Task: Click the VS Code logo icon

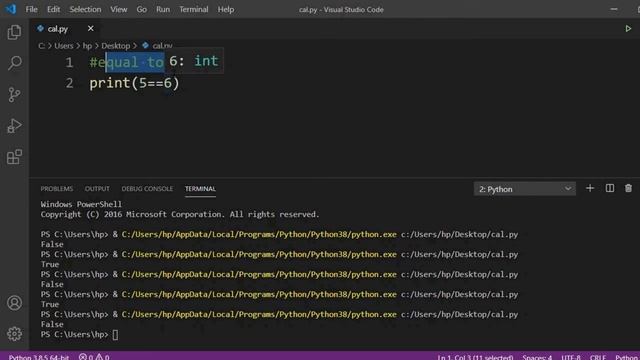Action: [x=10, y=9]
